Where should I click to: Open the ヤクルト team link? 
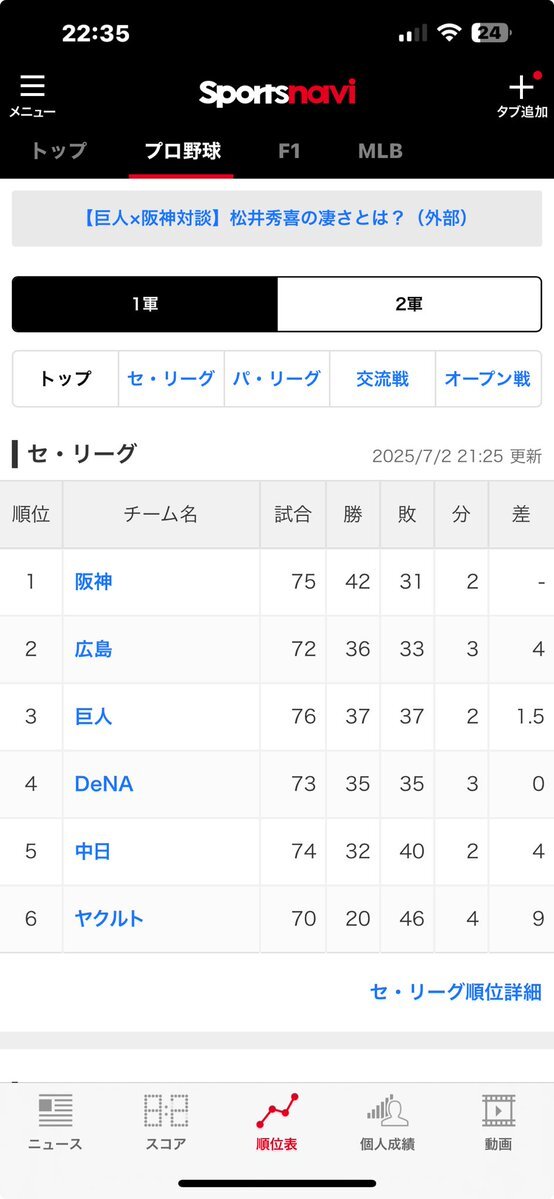pyautogui.click(x=109, y=918)
